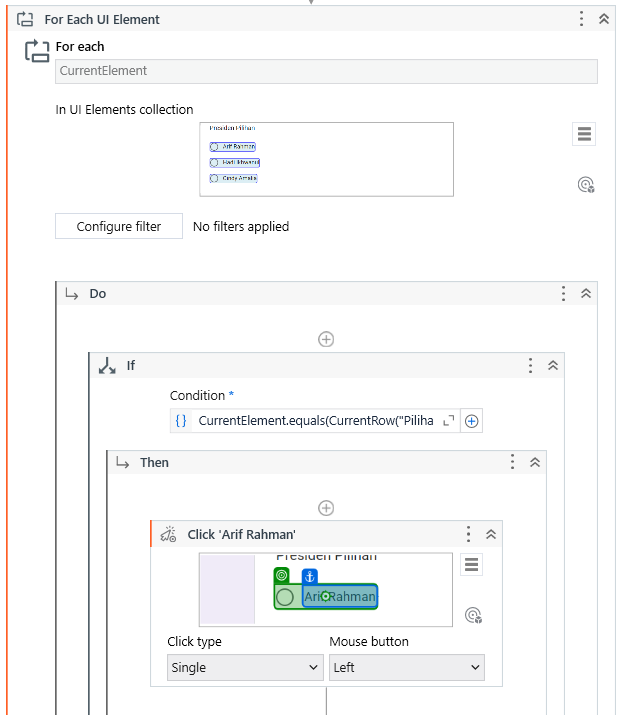The width and height of the screenshot is (631, 715).
Task: Open the UI Elements collection screenshot preview
Action: [x=326, y=159]
